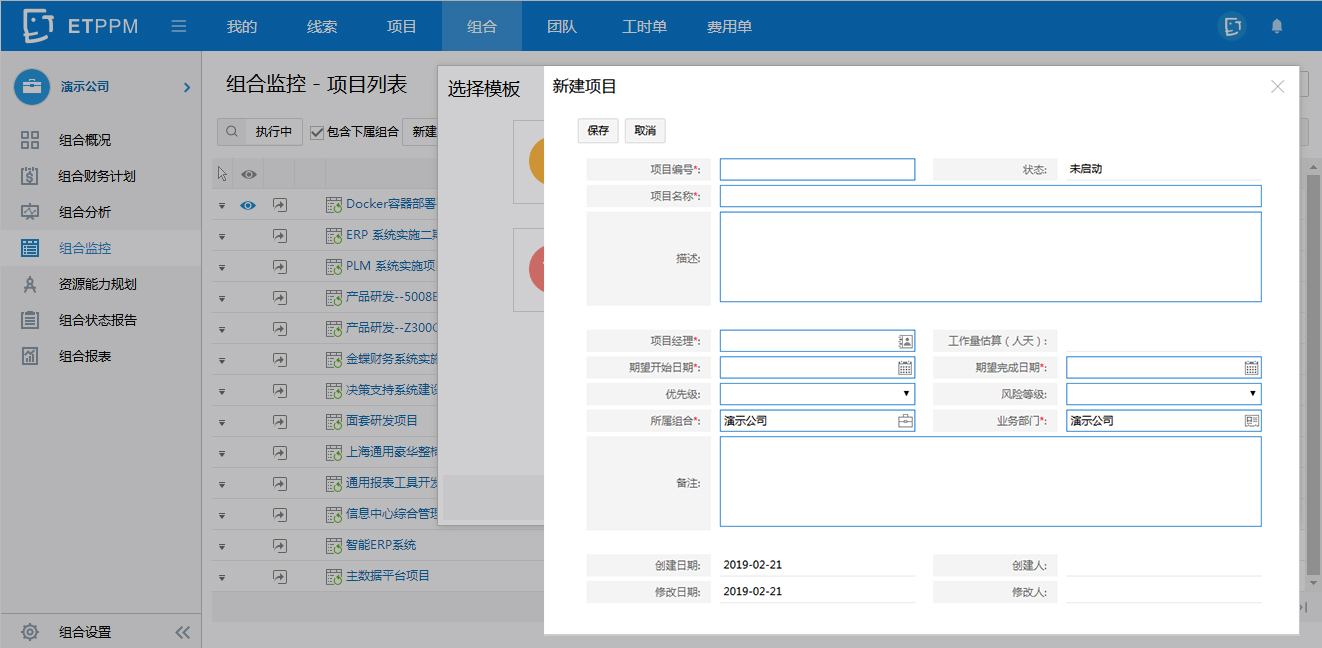Open 资源能力规划 in the sidebar
Viewport: 1322px width, 648px height.
pyautogui.click(x=96, y=284)
